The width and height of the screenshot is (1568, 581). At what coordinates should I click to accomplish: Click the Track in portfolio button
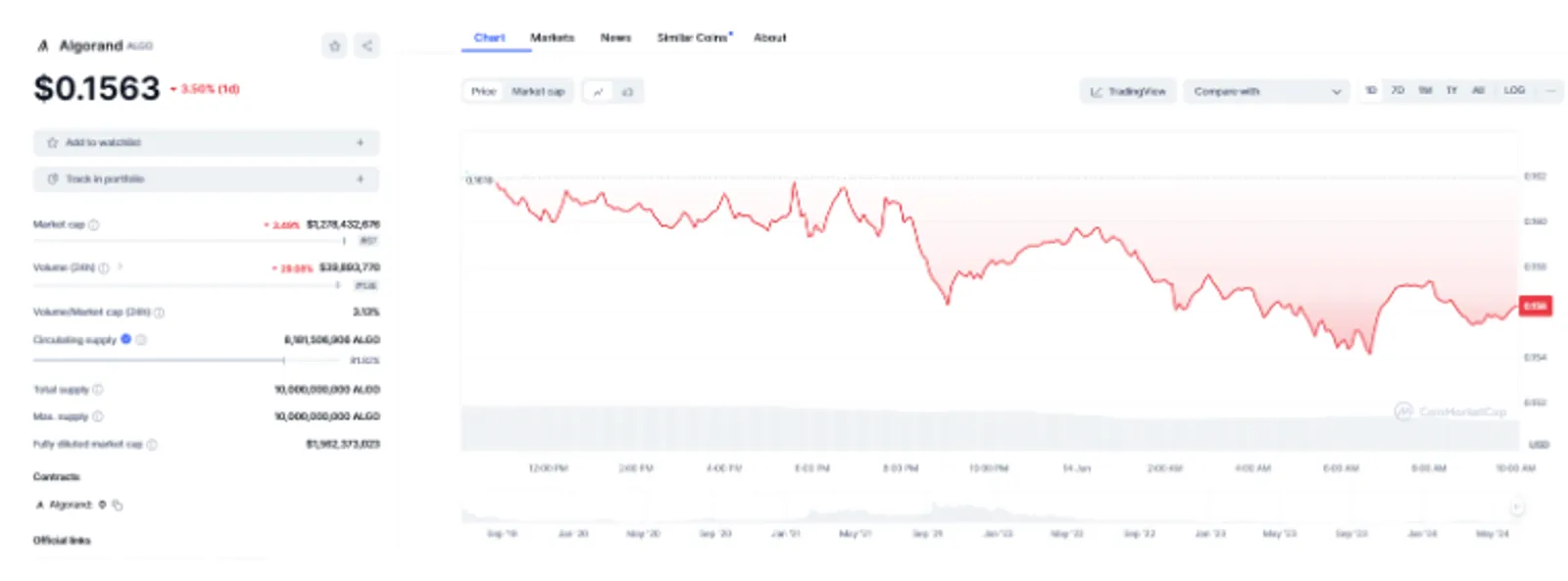point(207,179)
